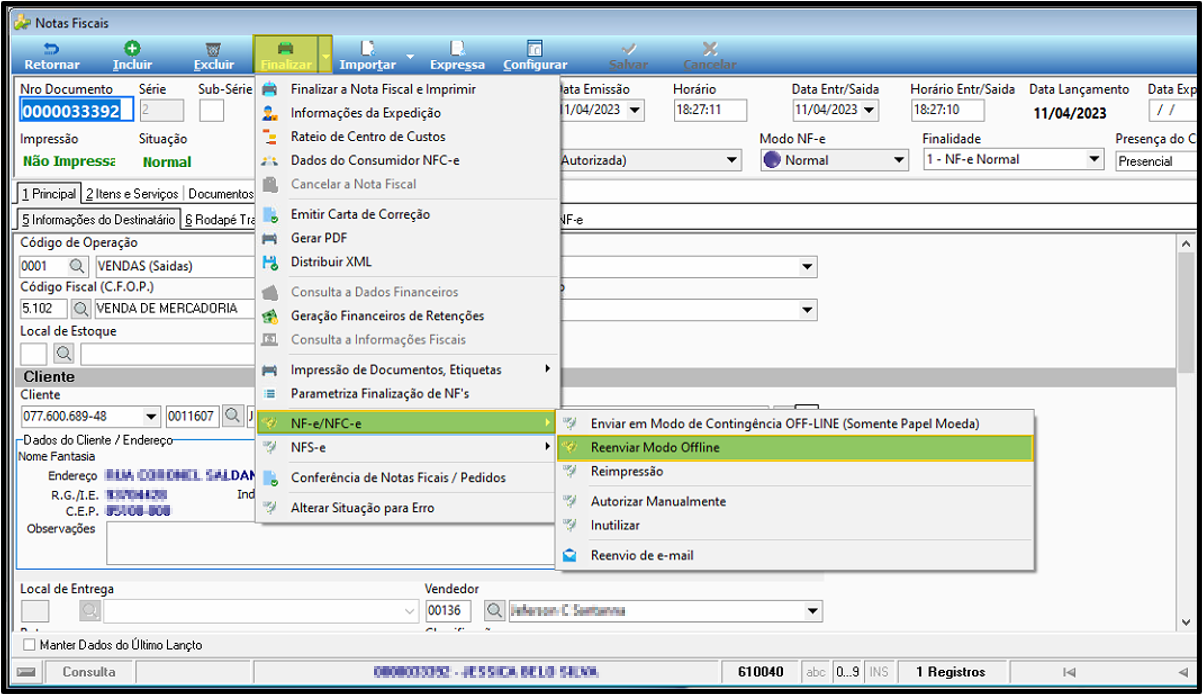Click the Nro Documento input field
This screenshot has height=694, width=1203.
click(x=70, y=111)
